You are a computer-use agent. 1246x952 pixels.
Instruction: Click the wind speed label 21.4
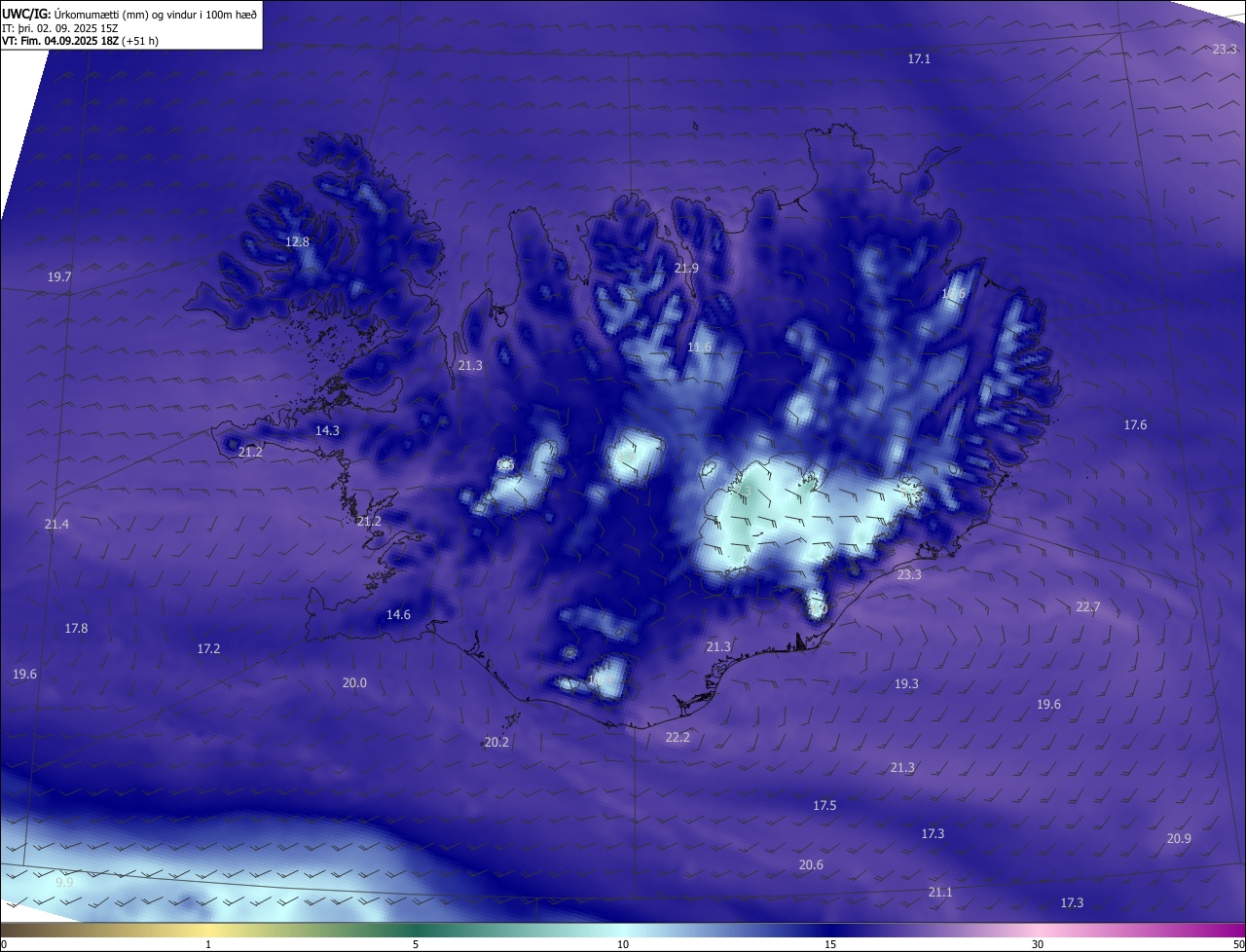pos(56,524)
